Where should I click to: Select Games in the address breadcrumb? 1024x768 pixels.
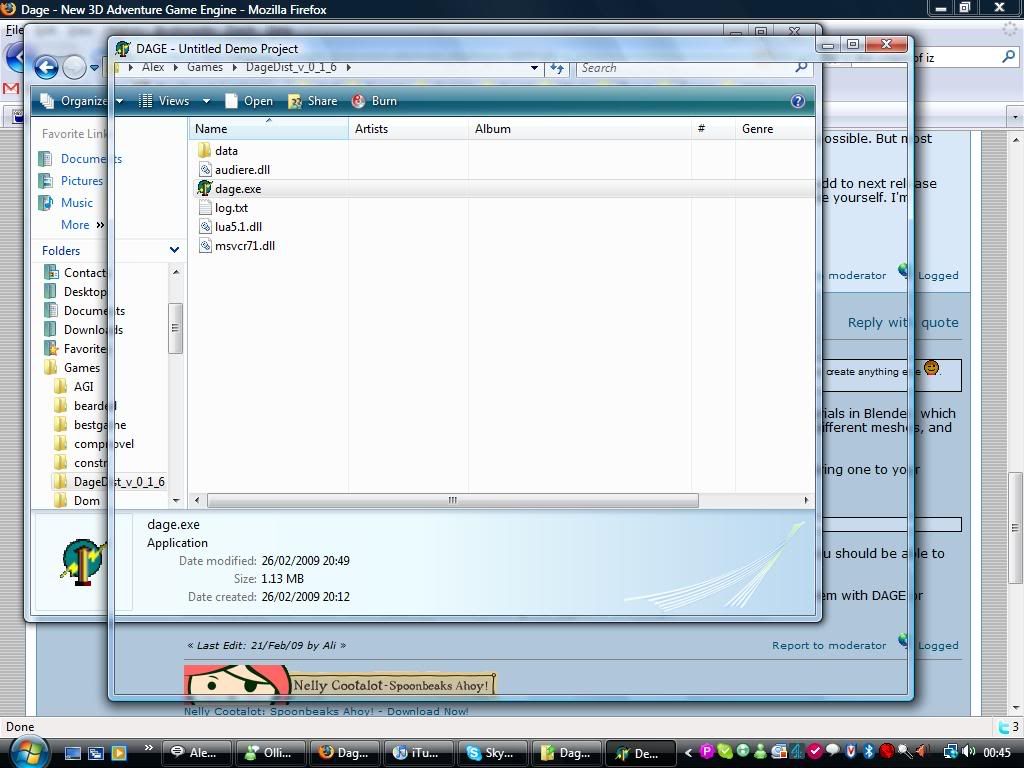pyautogui.click(x=205, y=67)
